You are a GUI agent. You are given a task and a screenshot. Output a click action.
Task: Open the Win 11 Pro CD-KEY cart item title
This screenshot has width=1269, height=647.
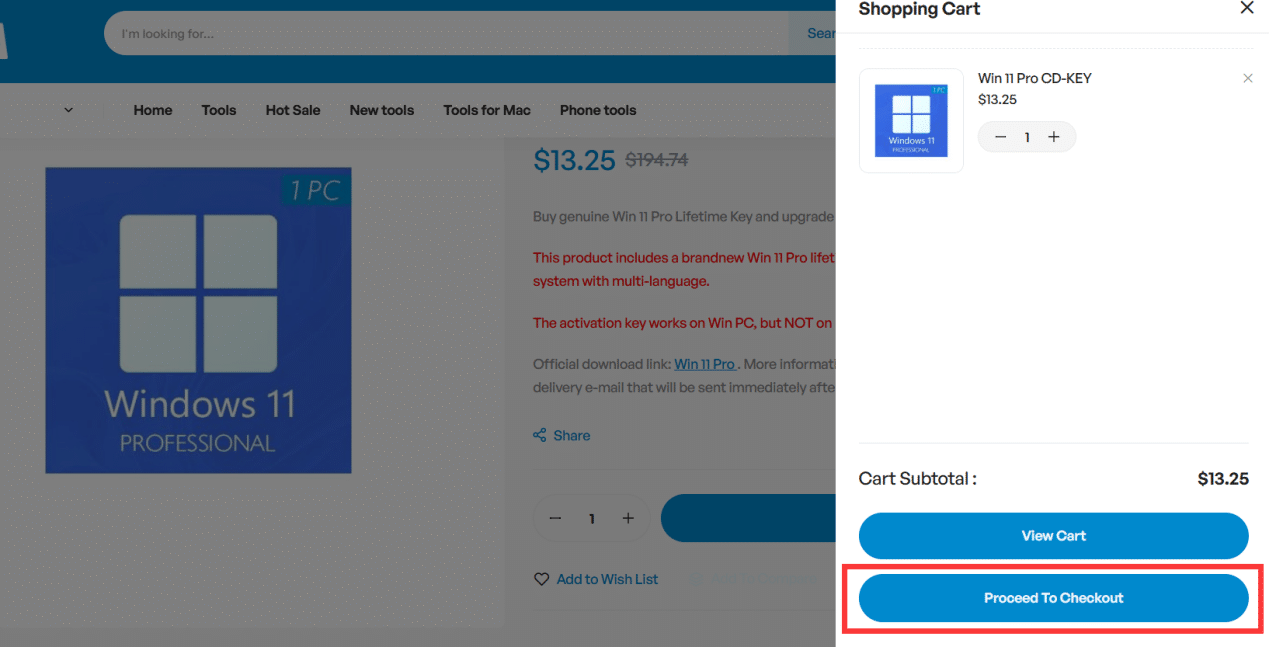1034,78
